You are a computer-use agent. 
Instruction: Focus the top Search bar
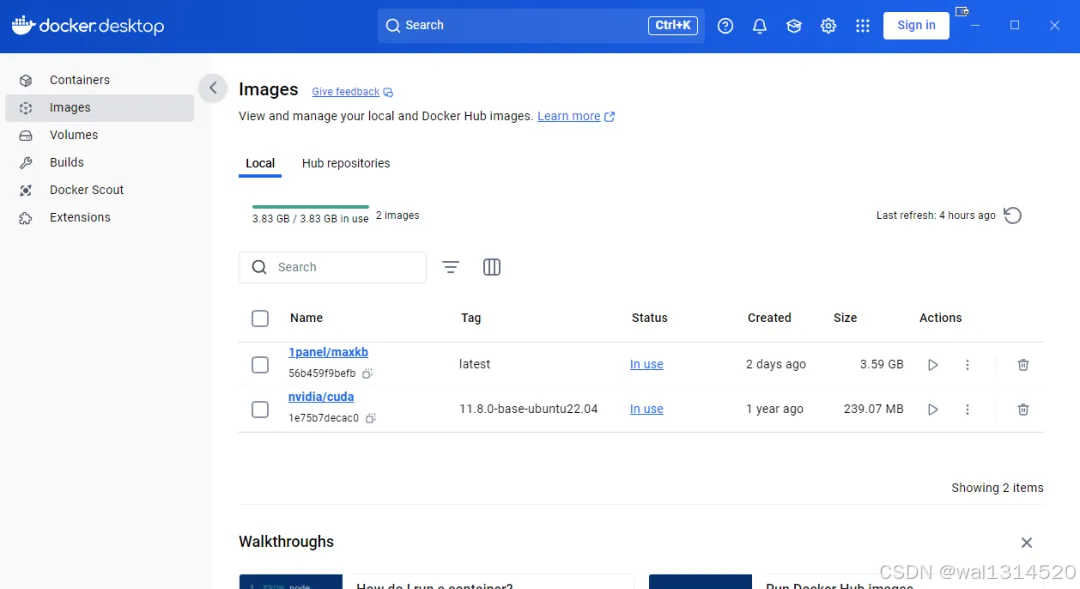[541, 25]
